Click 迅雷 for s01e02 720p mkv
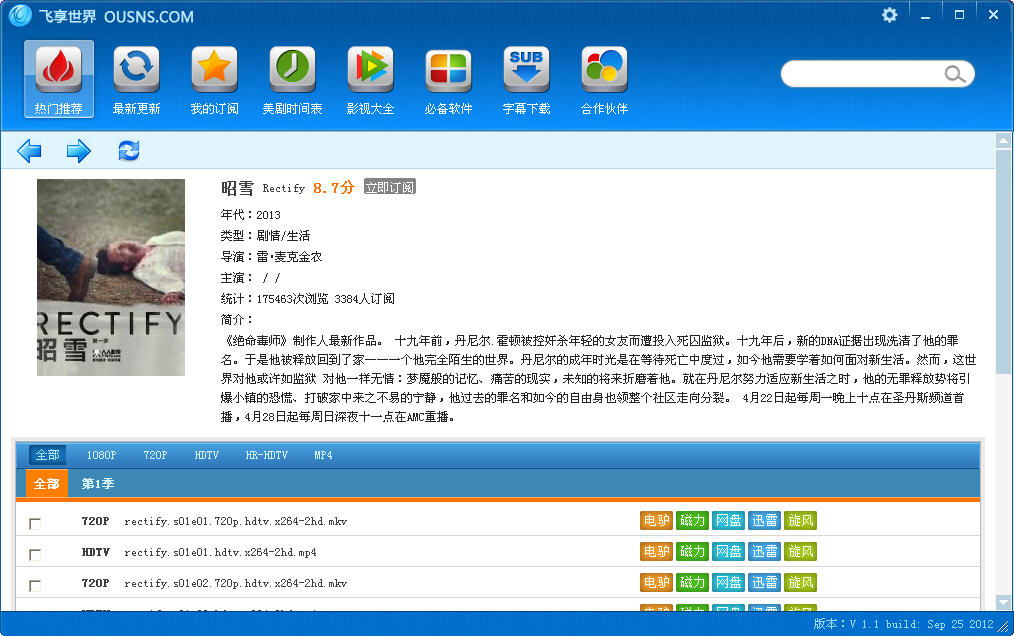This screenshot has height=636, width=1014. (764, 582)
